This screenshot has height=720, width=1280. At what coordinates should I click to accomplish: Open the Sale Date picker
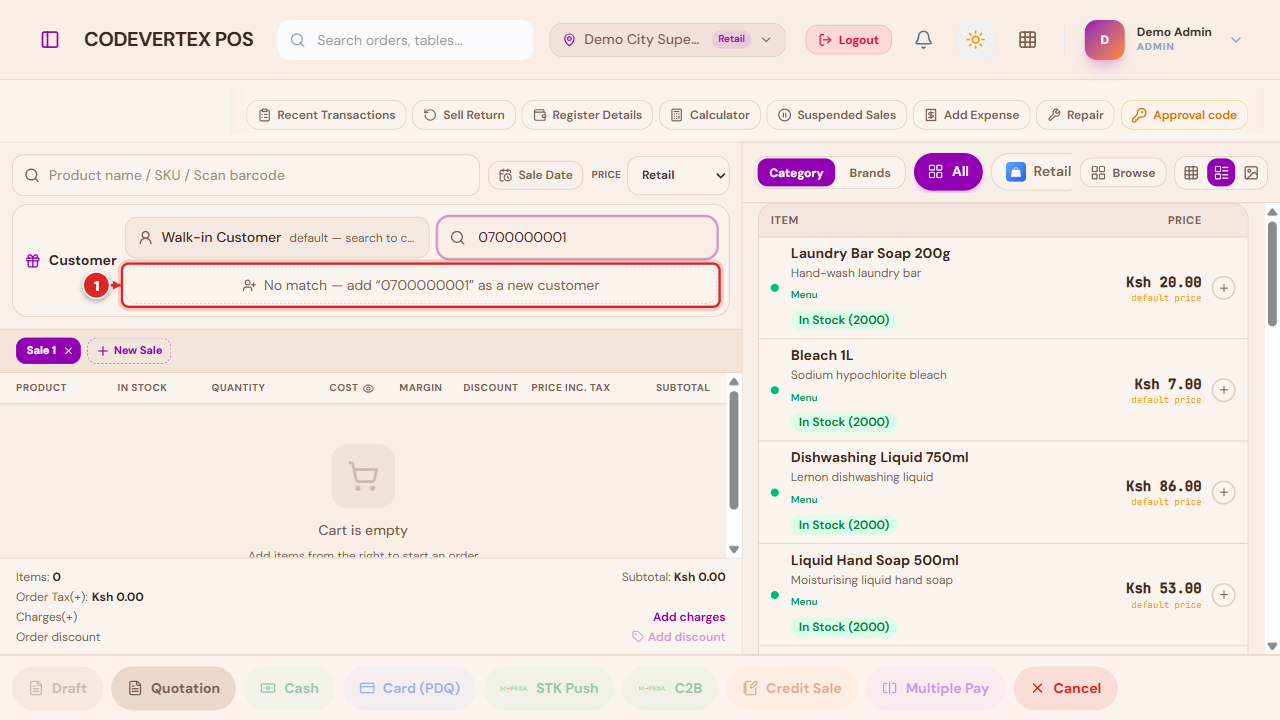tap(535, 175)
